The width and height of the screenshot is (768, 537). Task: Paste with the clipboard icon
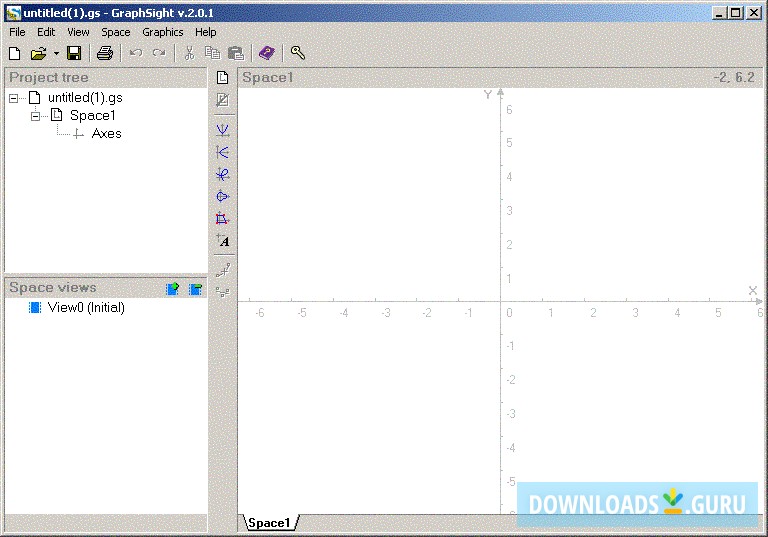click(236, 53)
